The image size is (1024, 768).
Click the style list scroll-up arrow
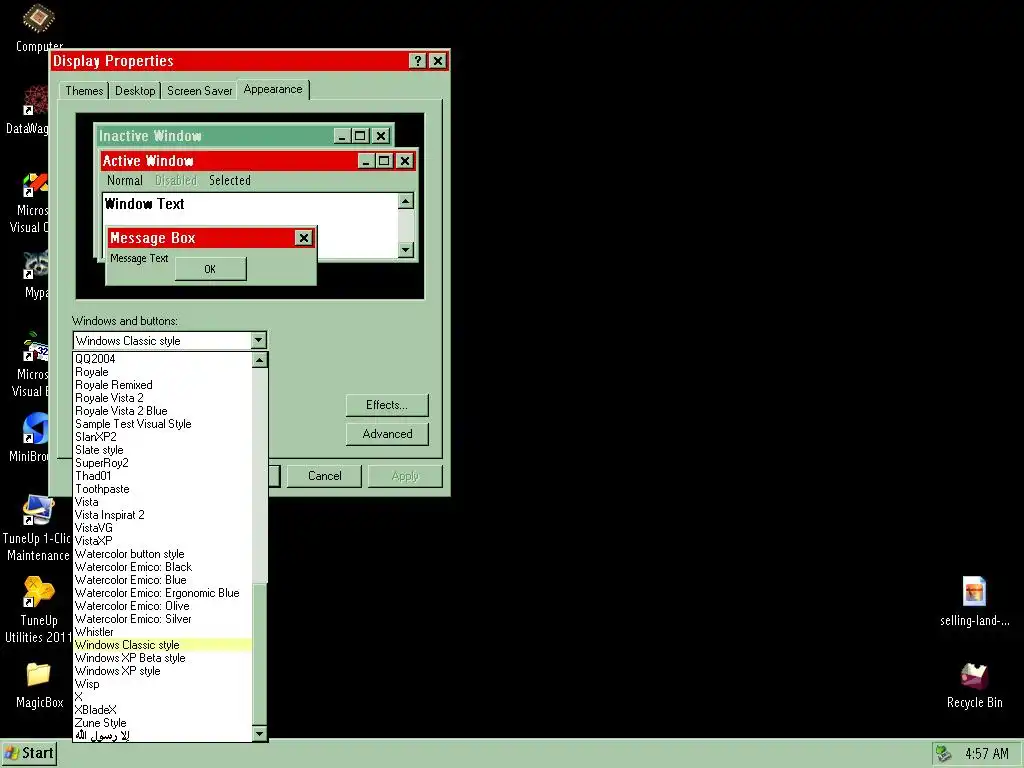(x=260, y=360)
